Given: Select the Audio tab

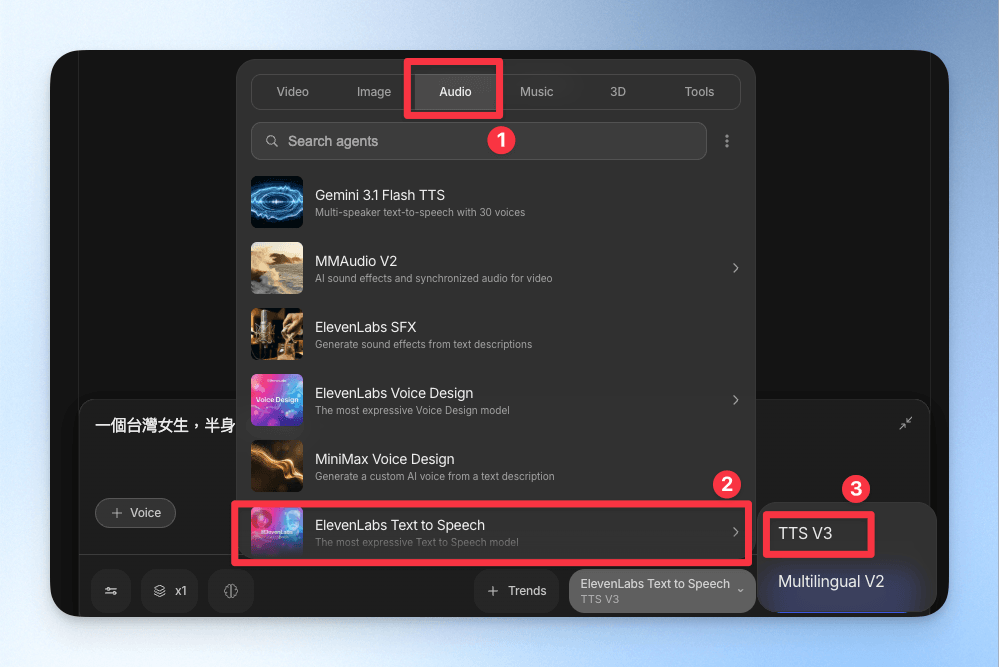Looking at the screenshot, I should tap(455, 92).
